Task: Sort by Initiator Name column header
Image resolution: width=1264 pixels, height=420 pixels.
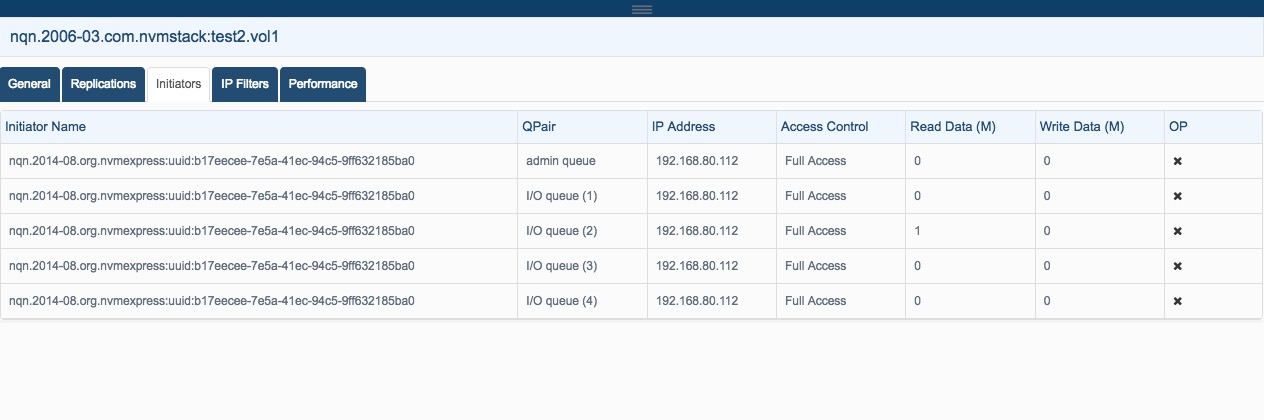Action: pyautogui.click(x=46, y=127)
